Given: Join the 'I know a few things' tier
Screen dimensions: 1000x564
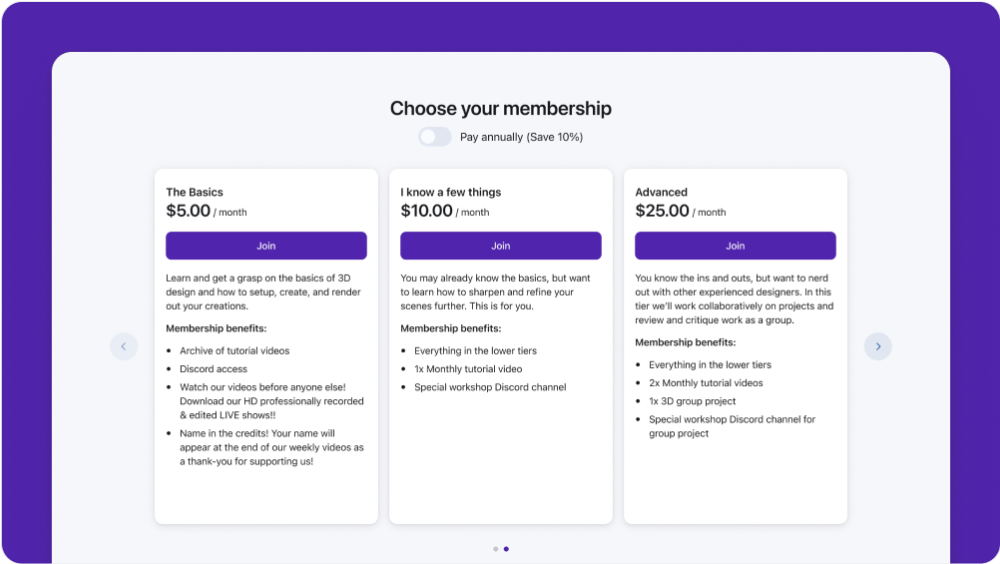Looking at the screenshot, I should [501, 246].
